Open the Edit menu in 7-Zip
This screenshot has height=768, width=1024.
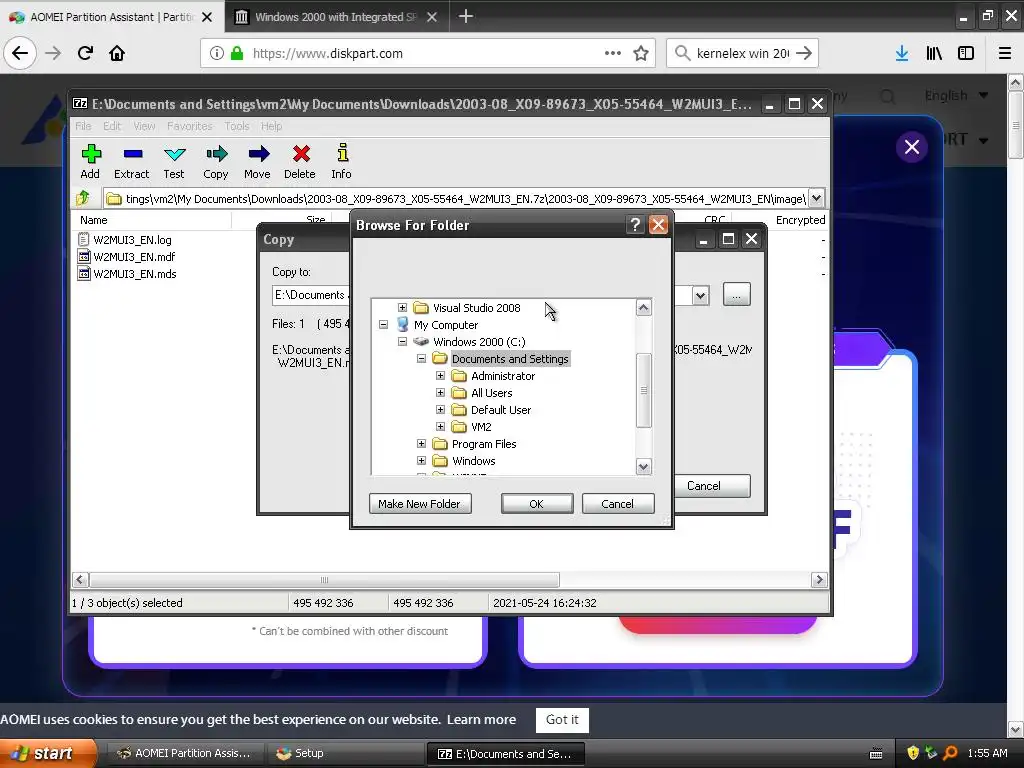pyautogui.click(x=112, y=126)
